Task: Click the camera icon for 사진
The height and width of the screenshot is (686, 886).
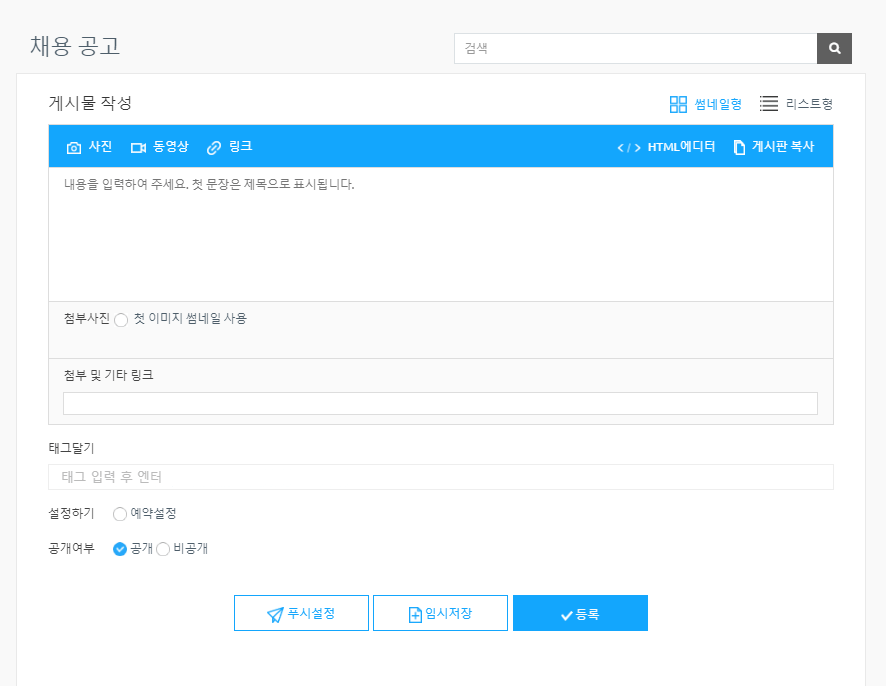Action: pos(74,148)
